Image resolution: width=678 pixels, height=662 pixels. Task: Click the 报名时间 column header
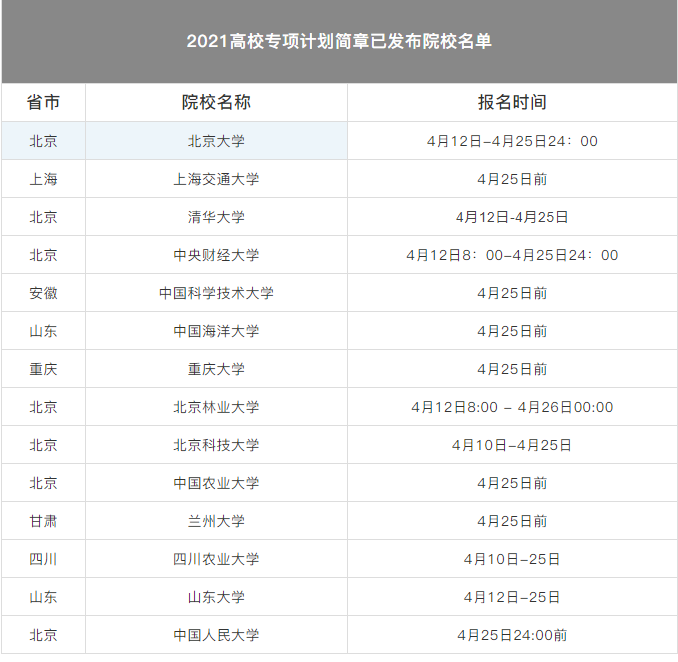(x=512, y=103)
